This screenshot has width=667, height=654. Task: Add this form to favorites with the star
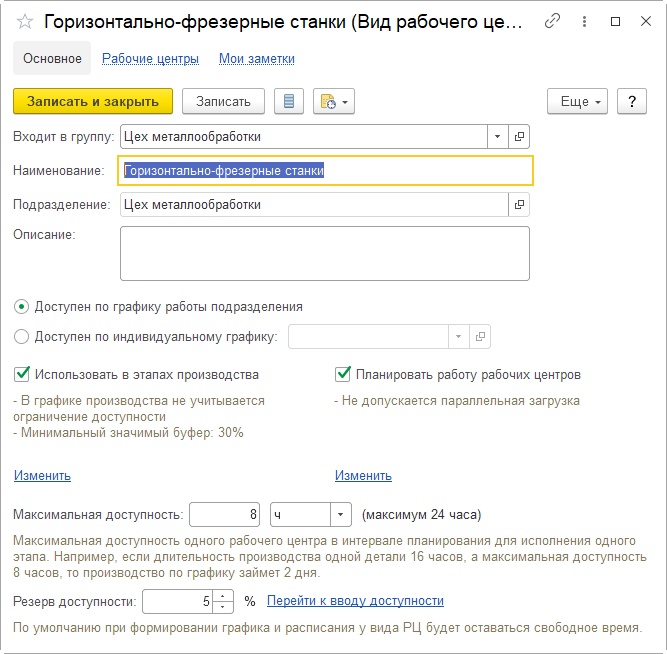coord(25,22)
